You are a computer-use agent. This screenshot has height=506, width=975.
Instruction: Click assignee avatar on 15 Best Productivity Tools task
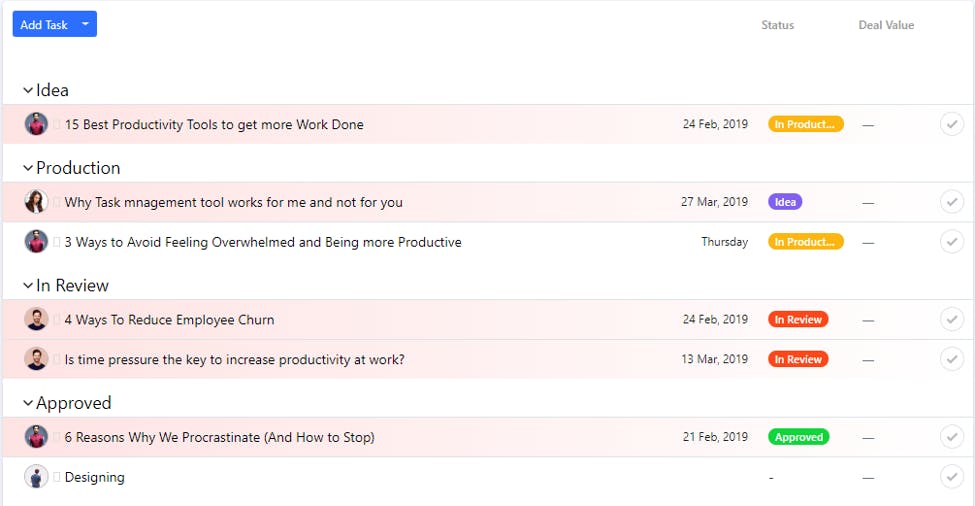point(36,125)
